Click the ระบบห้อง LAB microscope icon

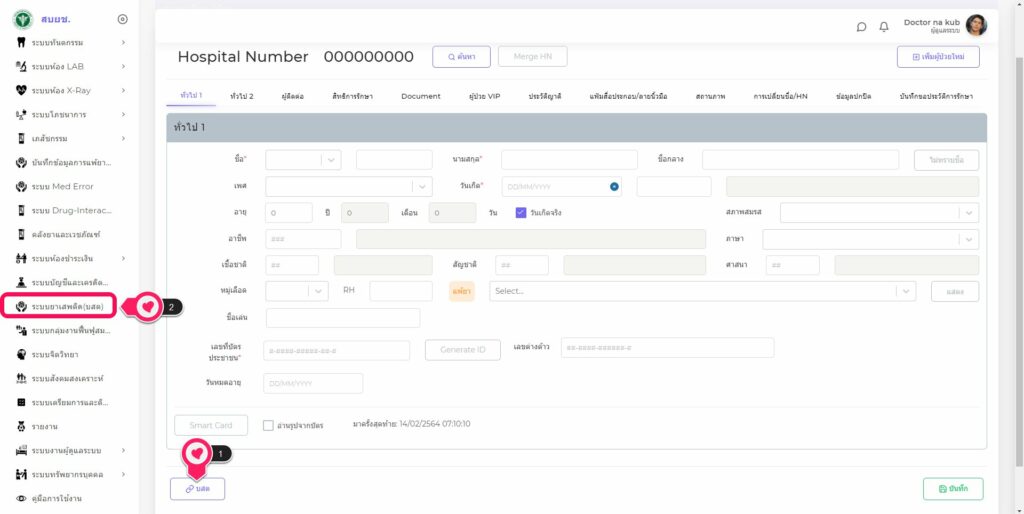[21, 66]
